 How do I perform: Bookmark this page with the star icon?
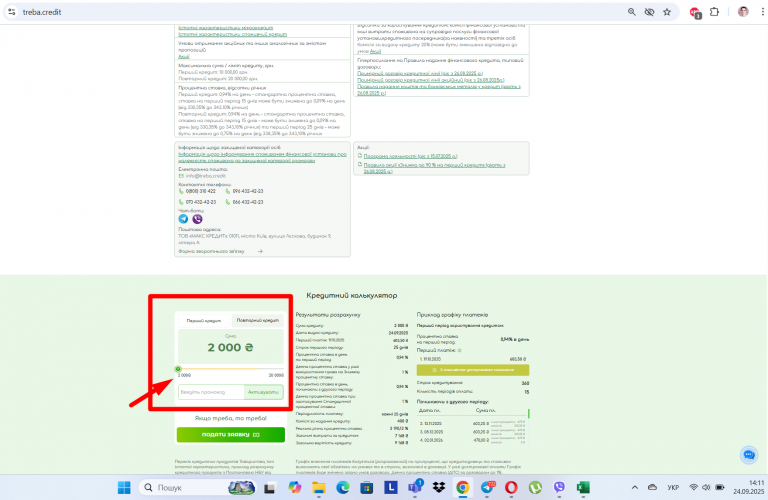(x=667, y=12)
